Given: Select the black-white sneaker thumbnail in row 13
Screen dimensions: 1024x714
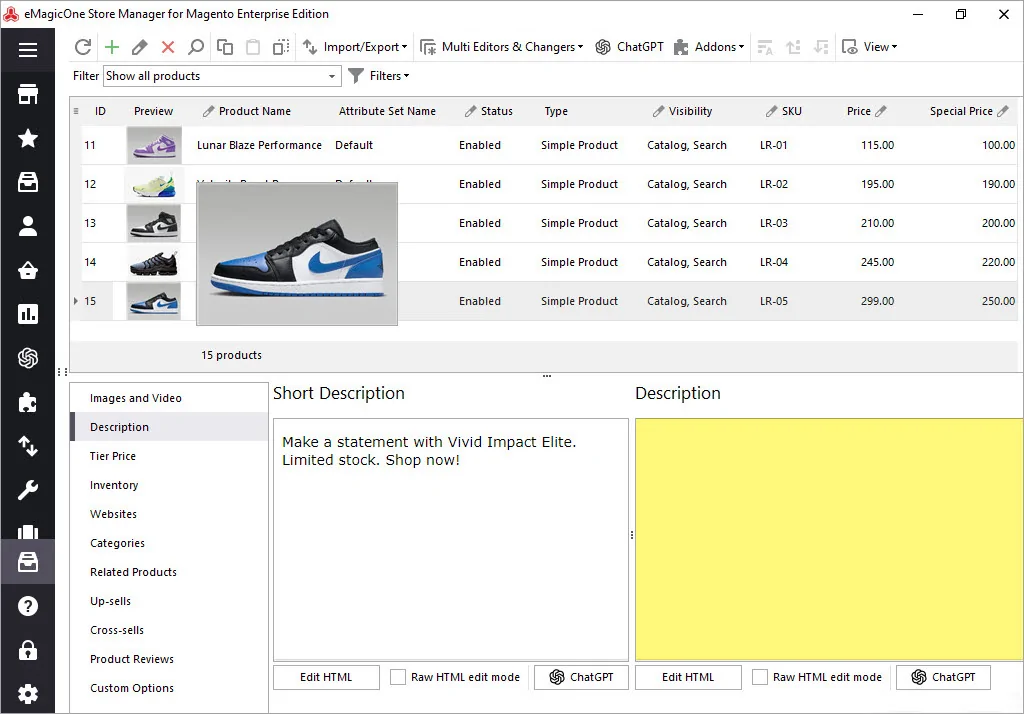Looking at the screenshot, I should (x=153, y=223).
